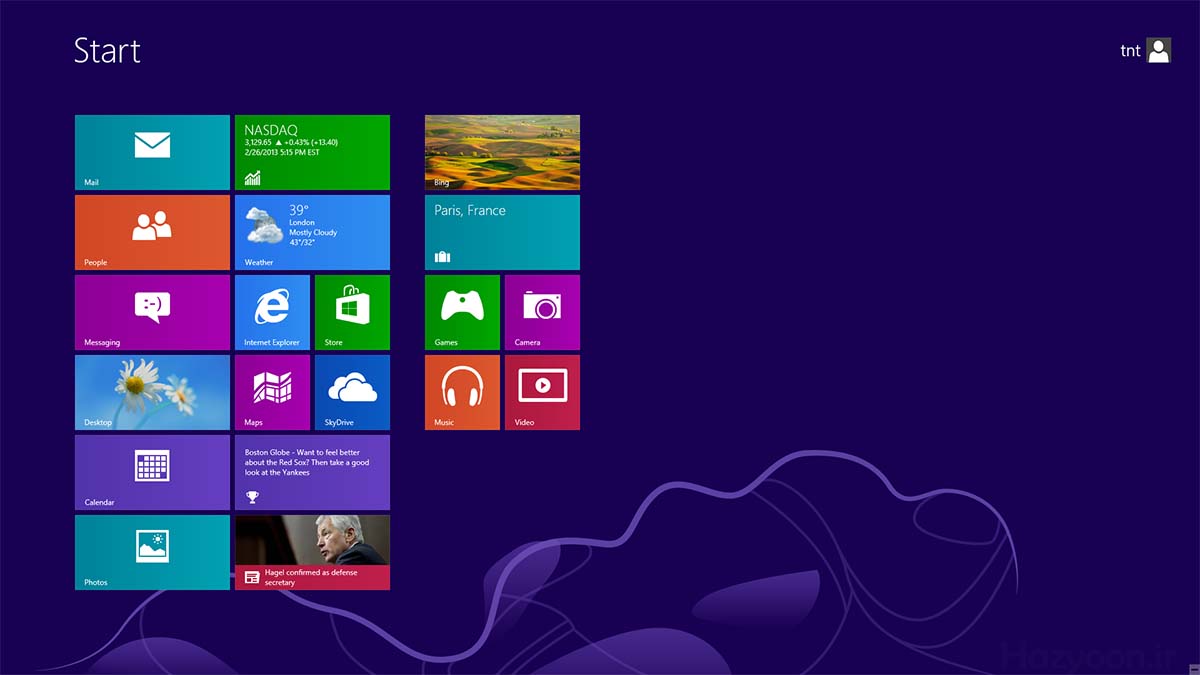Screen dimensions: 1200x675
Task: Open the Windows Store tile
Action: pyautogui.click(x=352, y=312)
